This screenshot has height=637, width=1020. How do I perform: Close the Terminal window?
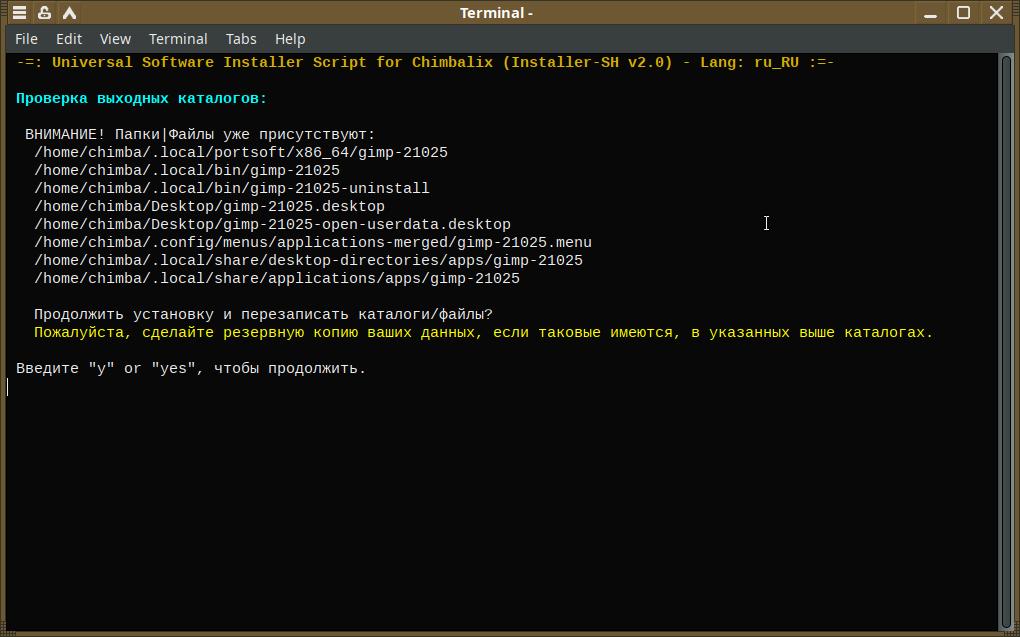[997, 12]
